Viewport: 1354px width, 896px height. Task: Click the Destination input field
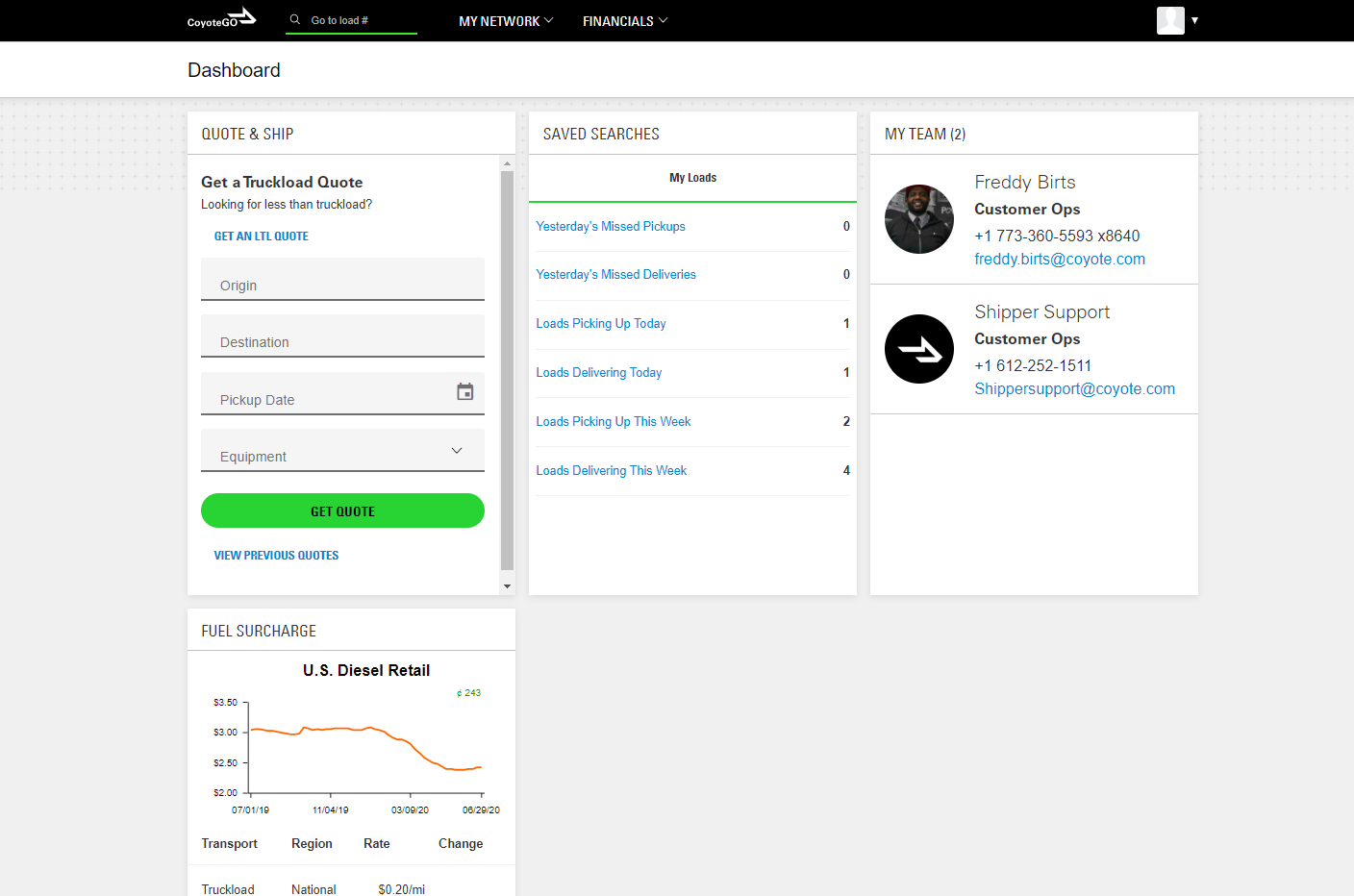click(342, 336)
